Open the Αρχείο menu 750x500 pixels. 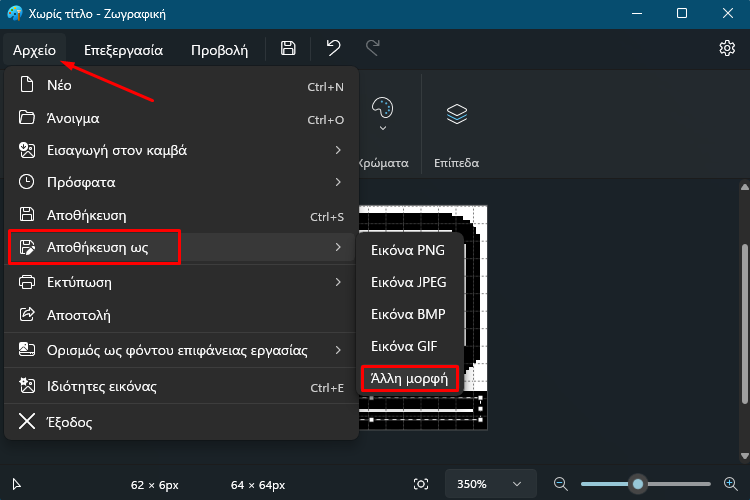tap(34, 50)
